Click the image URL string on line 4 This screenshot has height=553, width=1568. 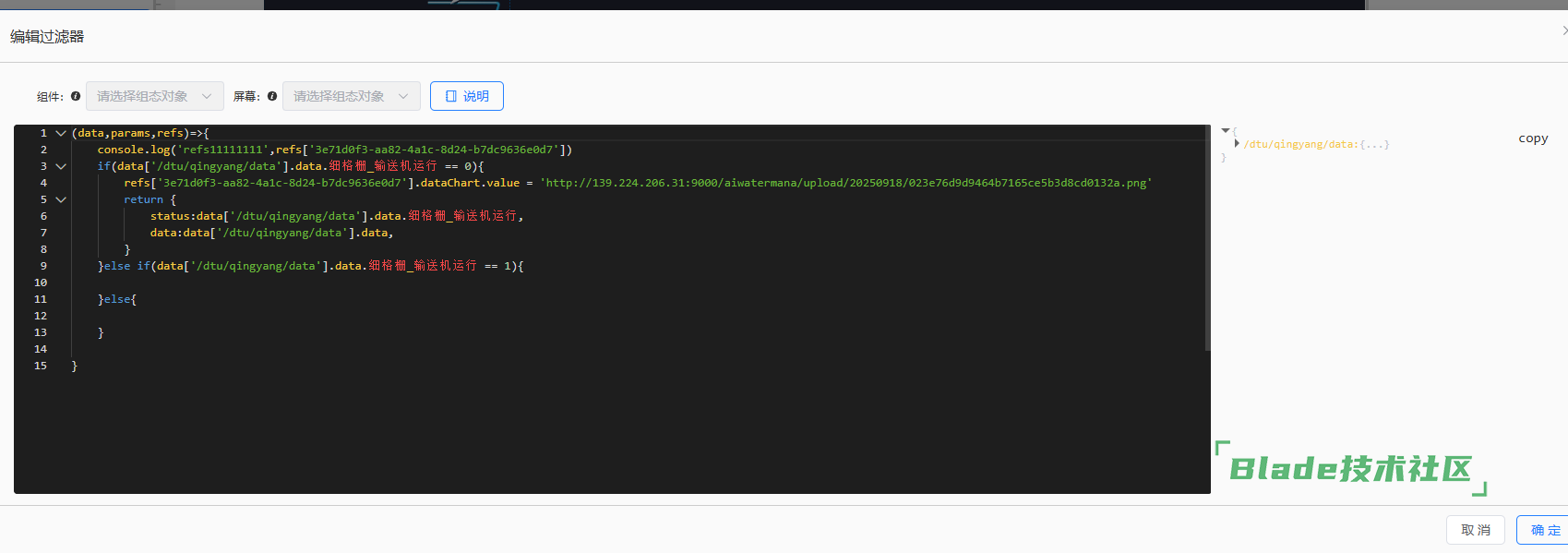click(844, 183)
